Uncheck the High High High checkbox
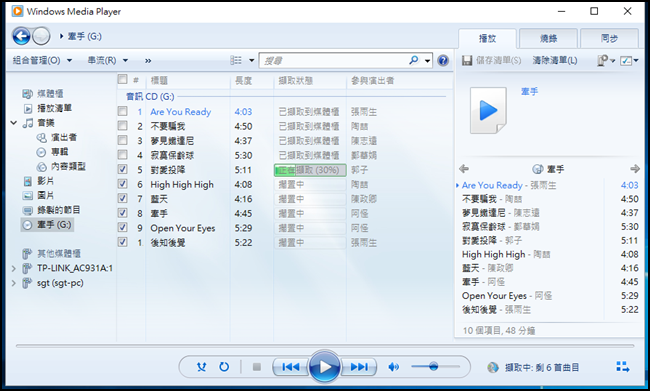650x391 pixels. tap(122, 184)
